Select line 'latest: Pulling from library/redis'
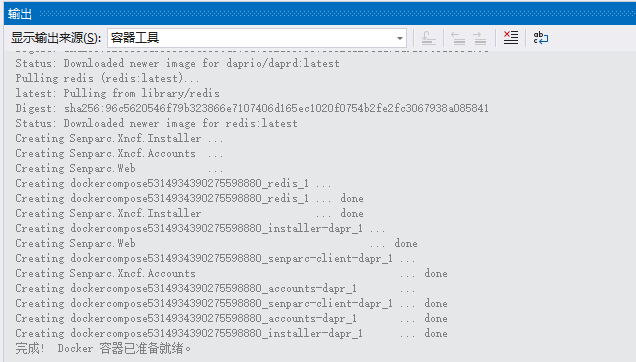This screenshot has height=362, width=636. coord(118,93)
